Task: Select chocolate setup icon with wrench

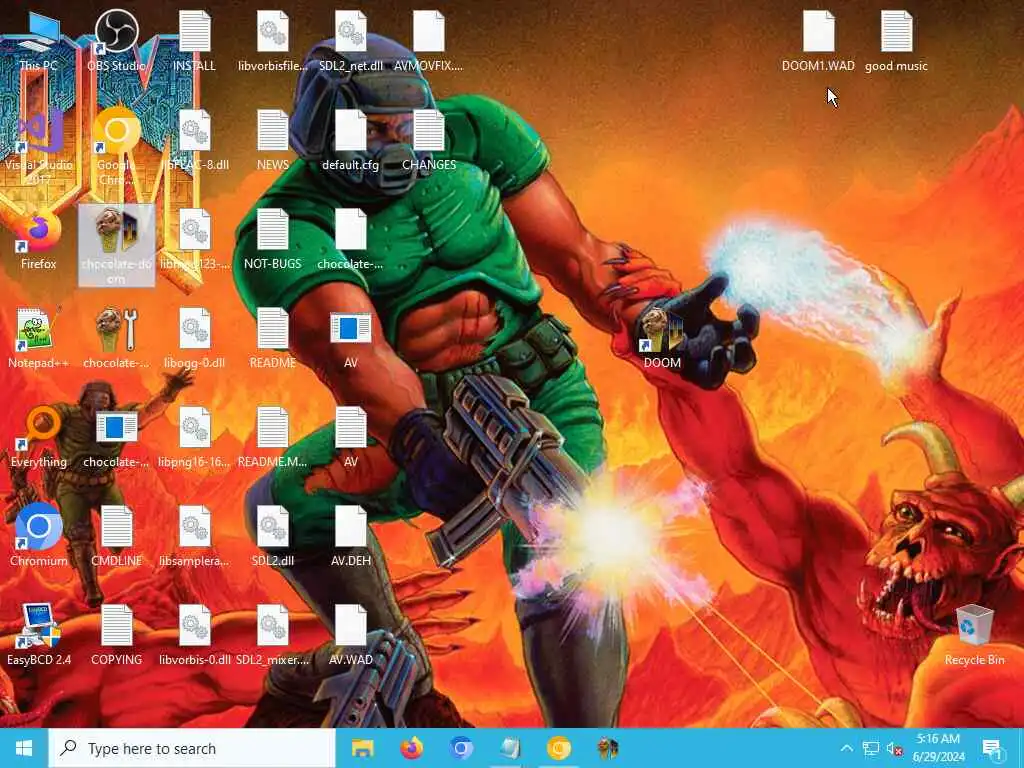Action: (x=116, y=338)
